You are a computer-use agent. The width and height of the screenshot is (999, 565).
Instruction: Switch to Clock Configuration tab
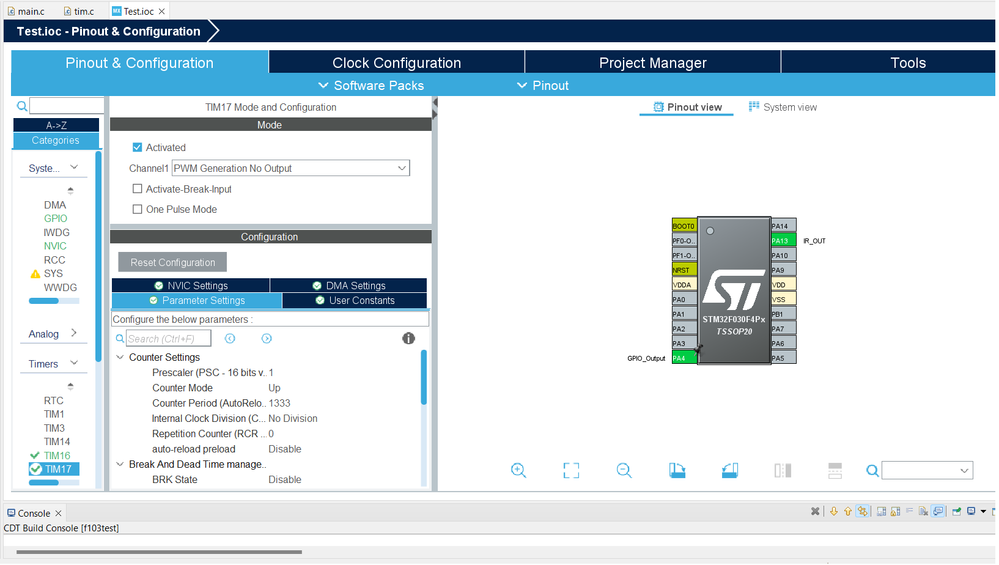pyautogui.click(x=396, y=62)
